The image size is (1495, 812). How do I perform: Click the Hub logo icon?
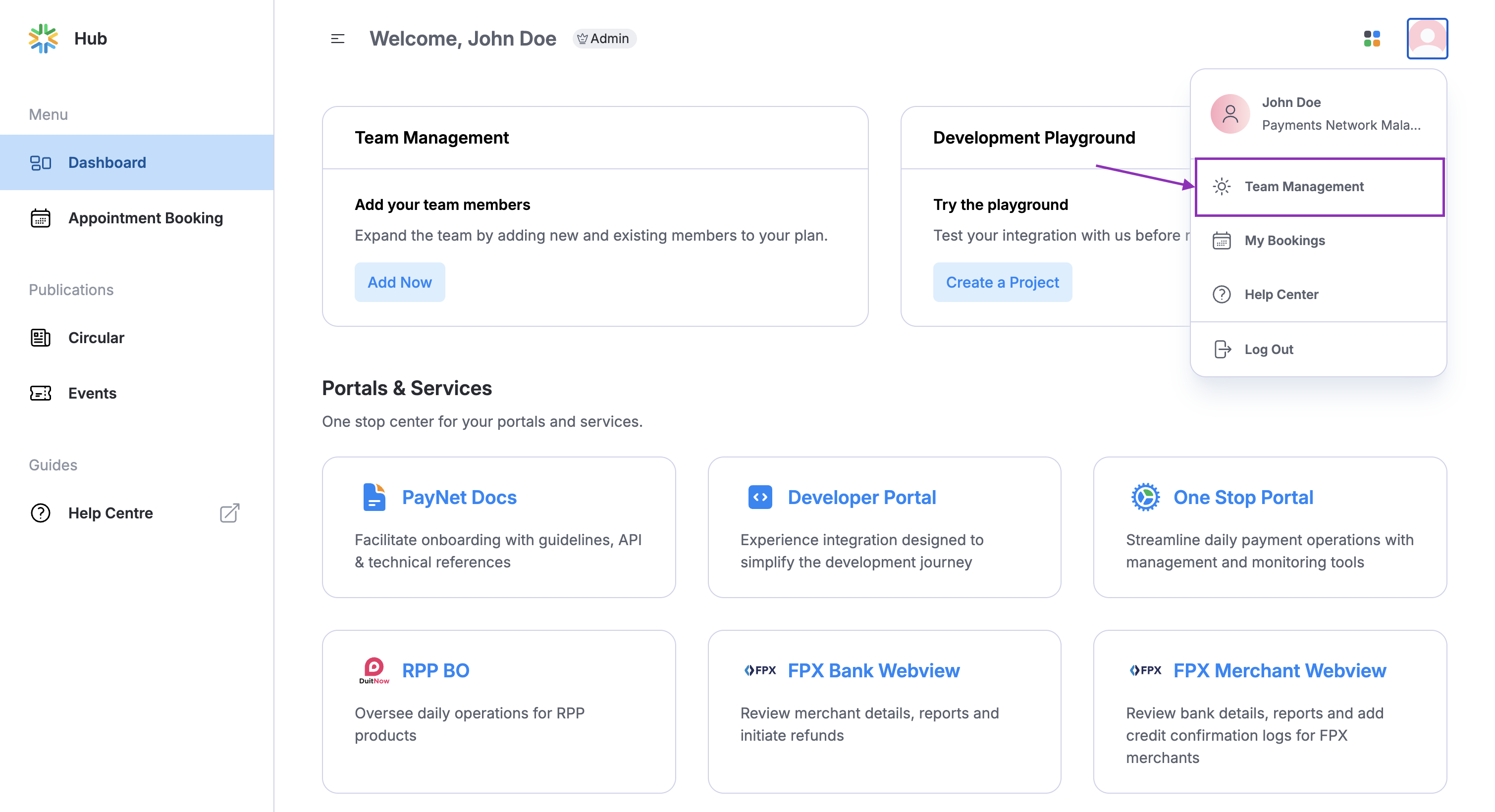coord(43,38)
